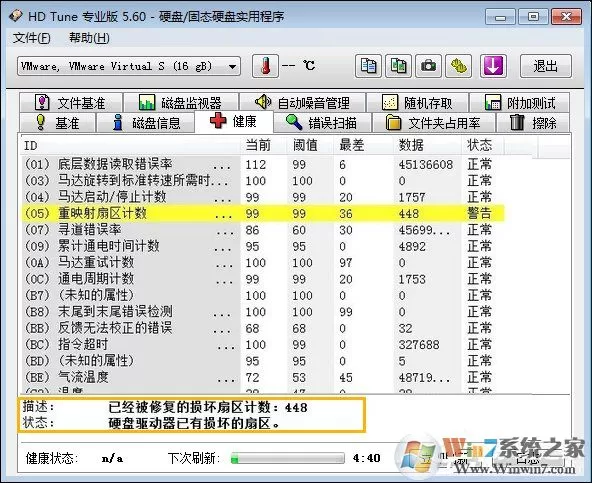Select the 寻道错误率 attribute row
This screenshot has height=483, width=592.
pos(262,230)
